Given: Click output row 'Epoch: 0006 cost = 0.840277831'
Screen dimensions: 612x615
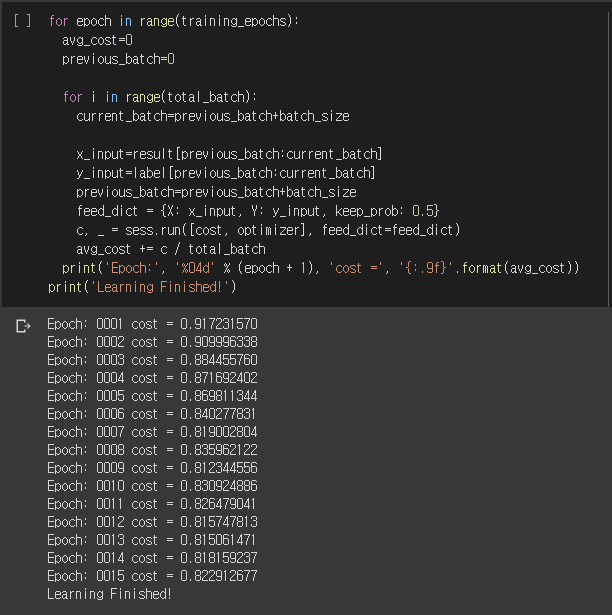Looking at the screenshot, I should click(151, 415).
